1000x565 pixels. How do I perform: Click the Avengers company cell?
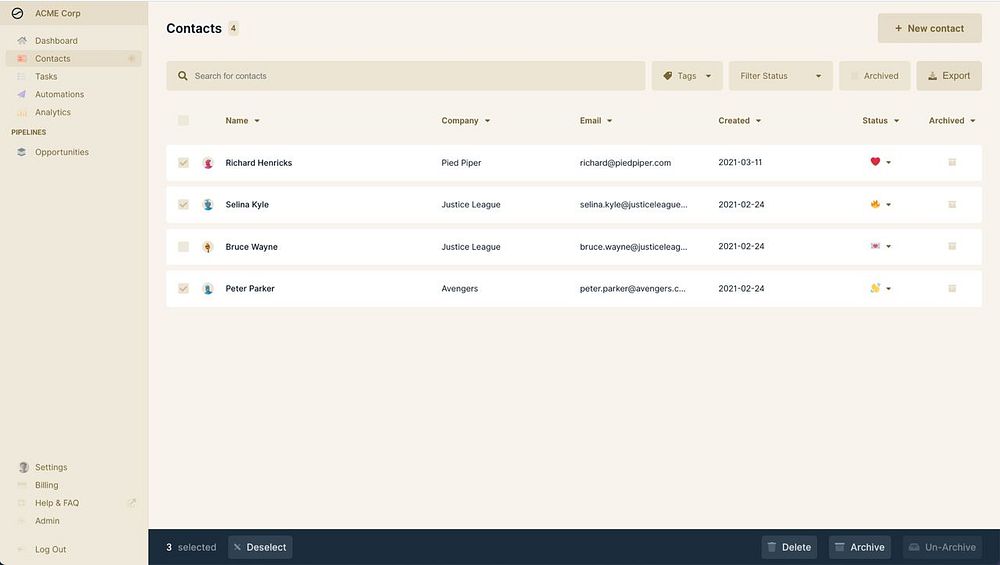point(459,288)
